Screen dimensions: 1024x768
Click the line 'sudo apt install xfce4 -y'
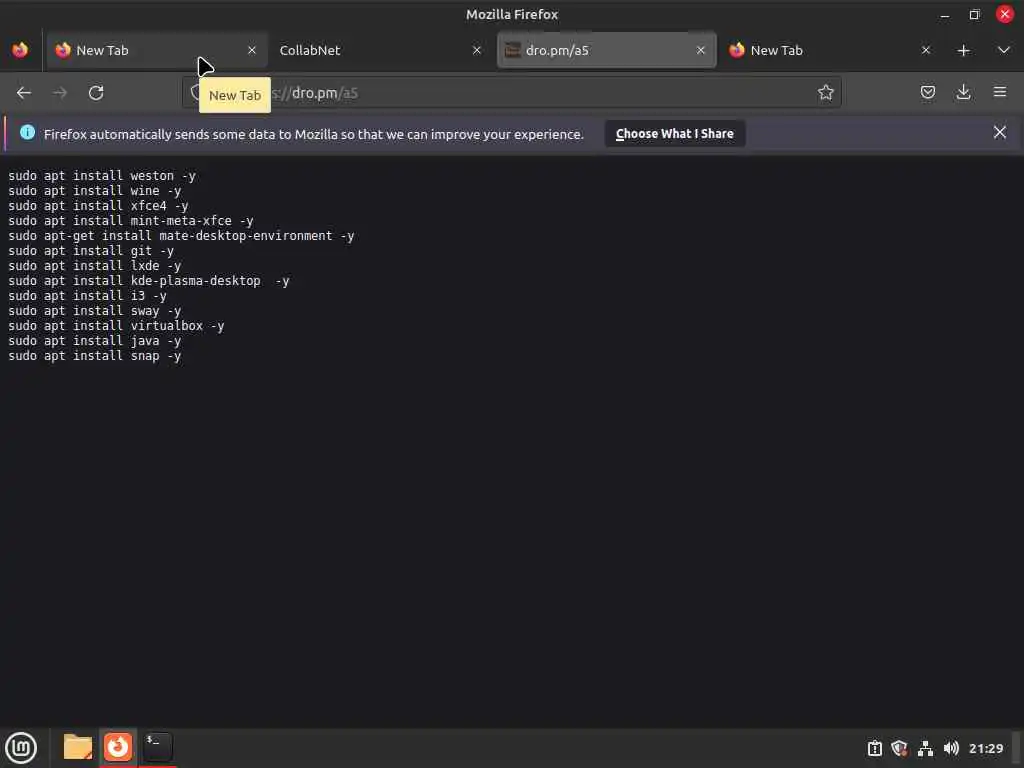98,206
